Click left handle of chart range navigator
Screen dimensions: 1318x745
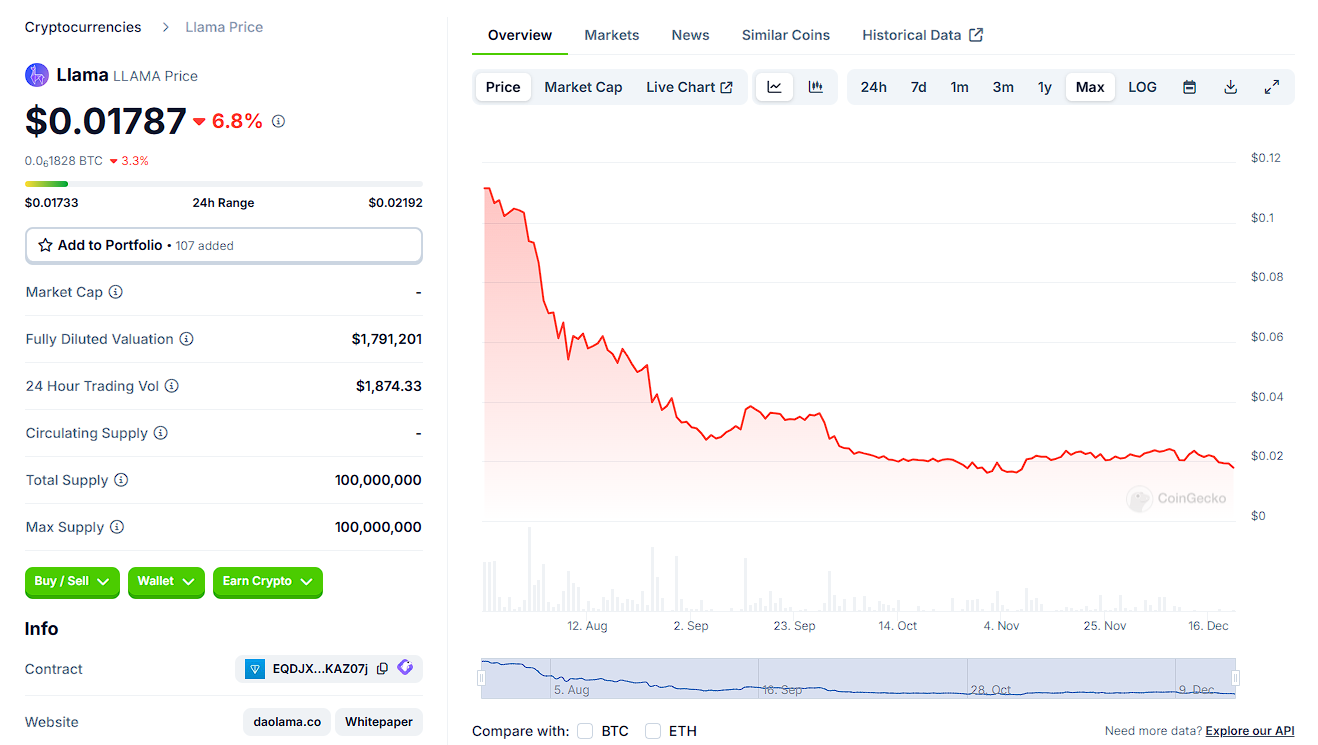click(x=481, y=678)
